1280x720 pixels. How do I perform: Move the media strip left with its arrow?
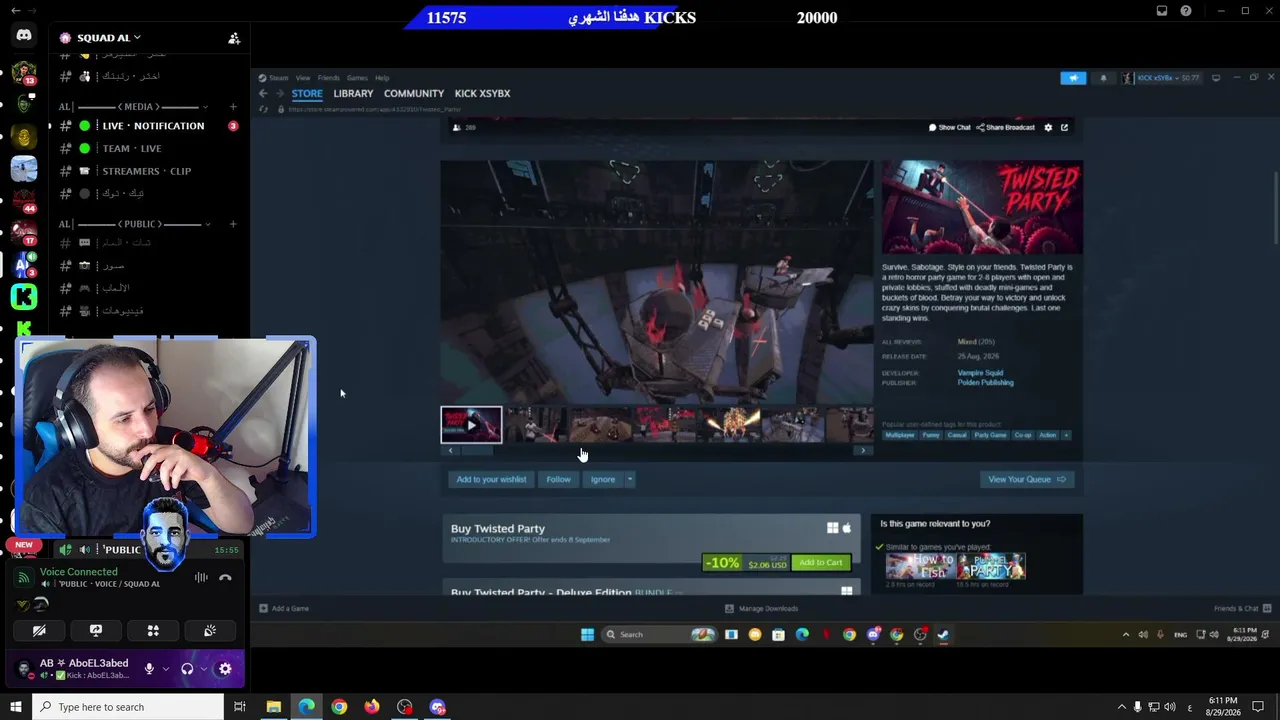(450, 451)
